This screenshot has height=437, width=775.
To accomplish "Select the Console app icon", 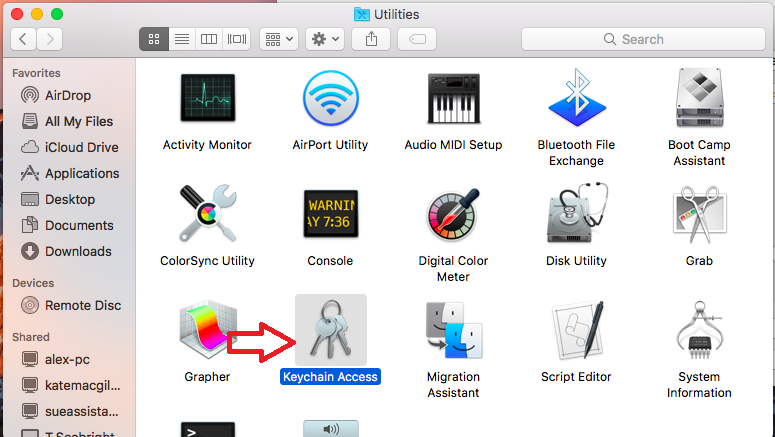I will [x=331, y=213].
